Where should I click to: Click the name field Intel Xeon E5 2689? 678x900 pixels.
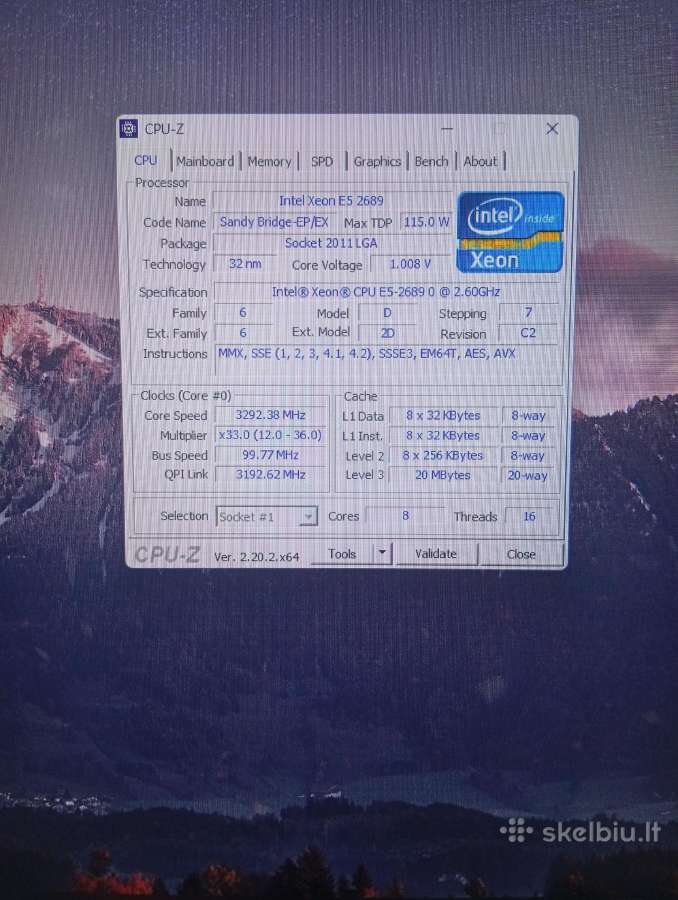[x=331, y=201]
